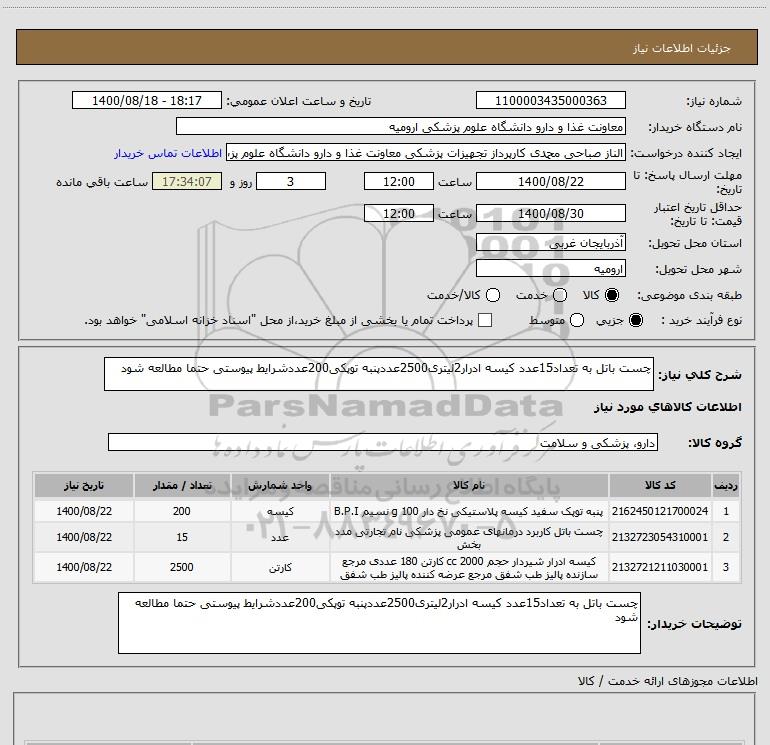Viewport: 770px width, 745px height.
Task: Click the response deadline date 1400/08/22 field
Action: coord(550,182)
